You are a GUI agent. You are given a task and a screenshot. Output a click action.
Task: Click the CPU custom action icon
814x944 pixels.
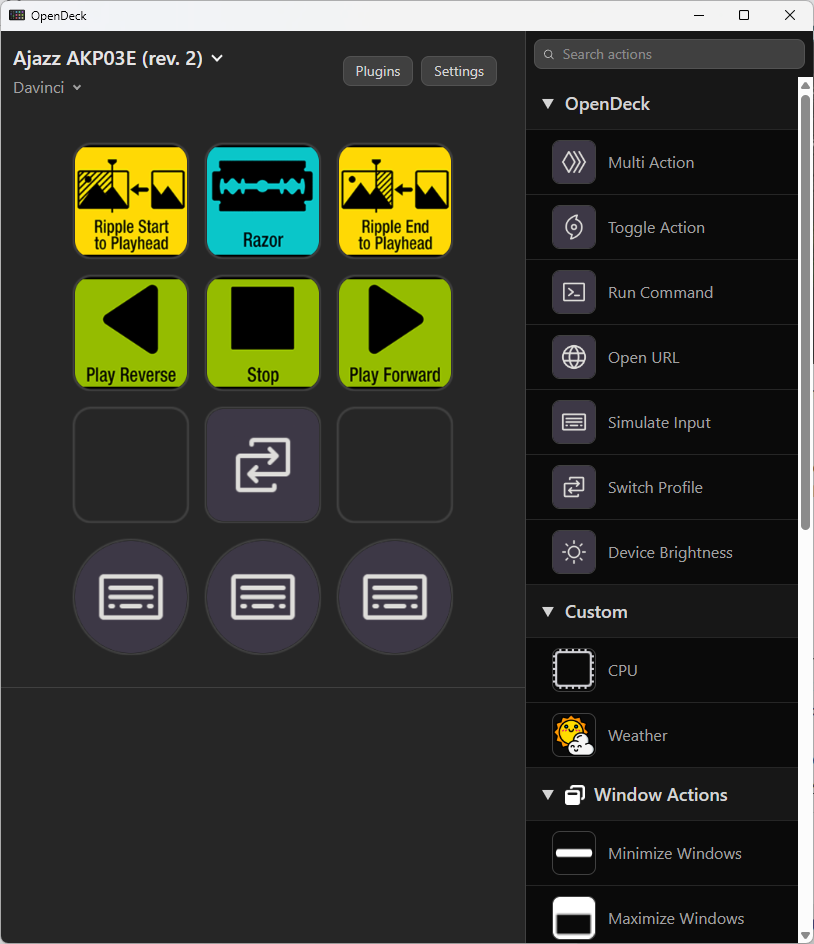[574, 670]
